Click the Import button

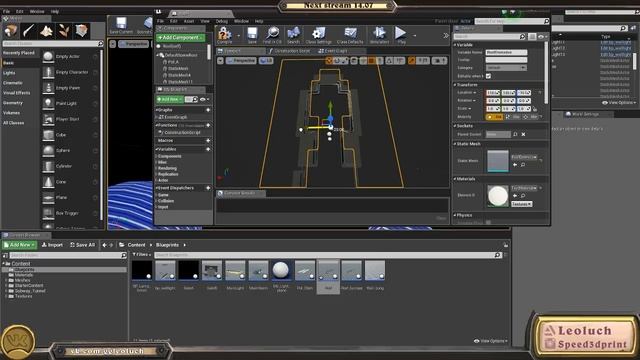52,245
